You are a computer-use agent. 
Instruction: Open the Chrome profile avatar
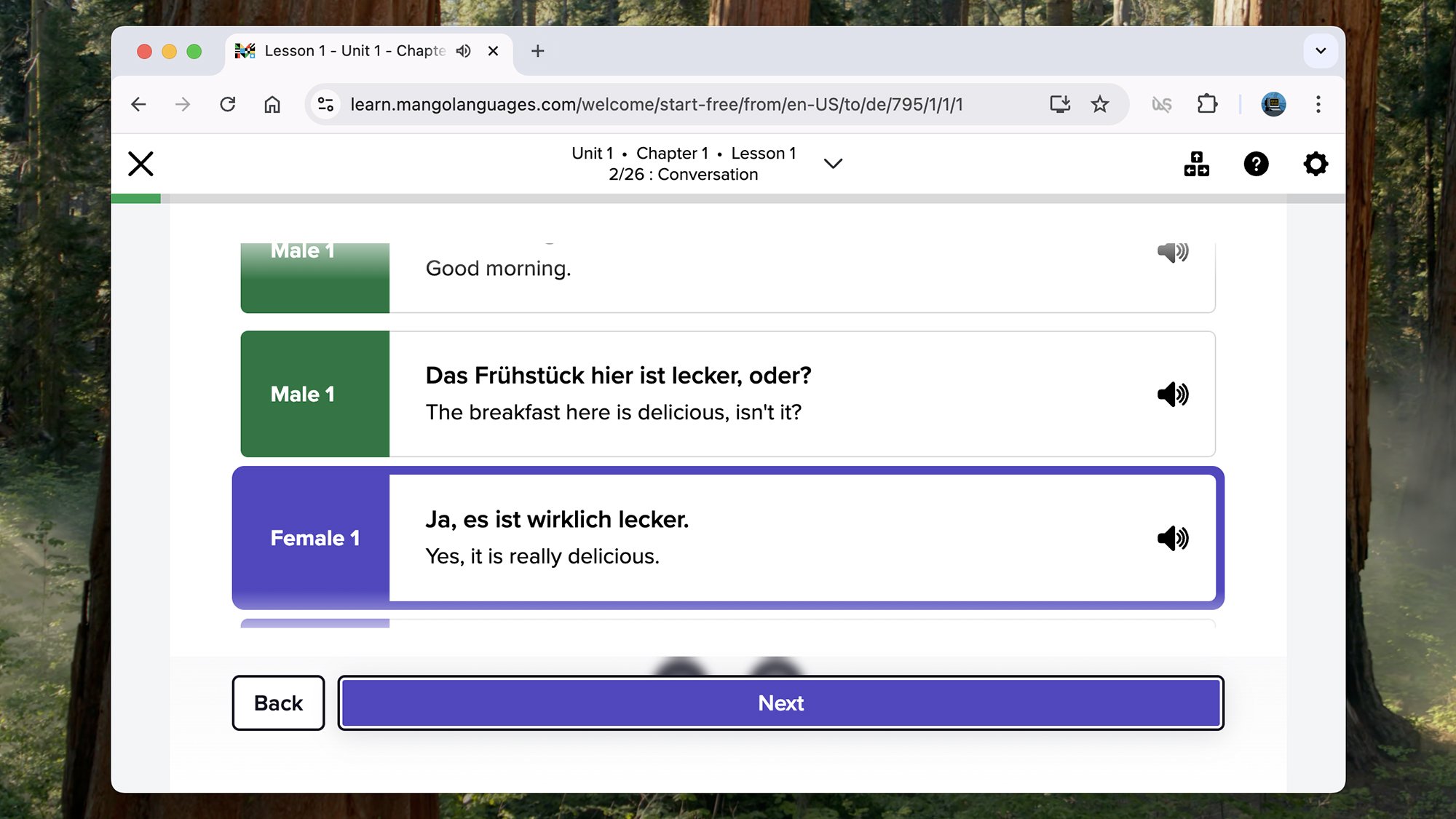(x=1273, y=104)
